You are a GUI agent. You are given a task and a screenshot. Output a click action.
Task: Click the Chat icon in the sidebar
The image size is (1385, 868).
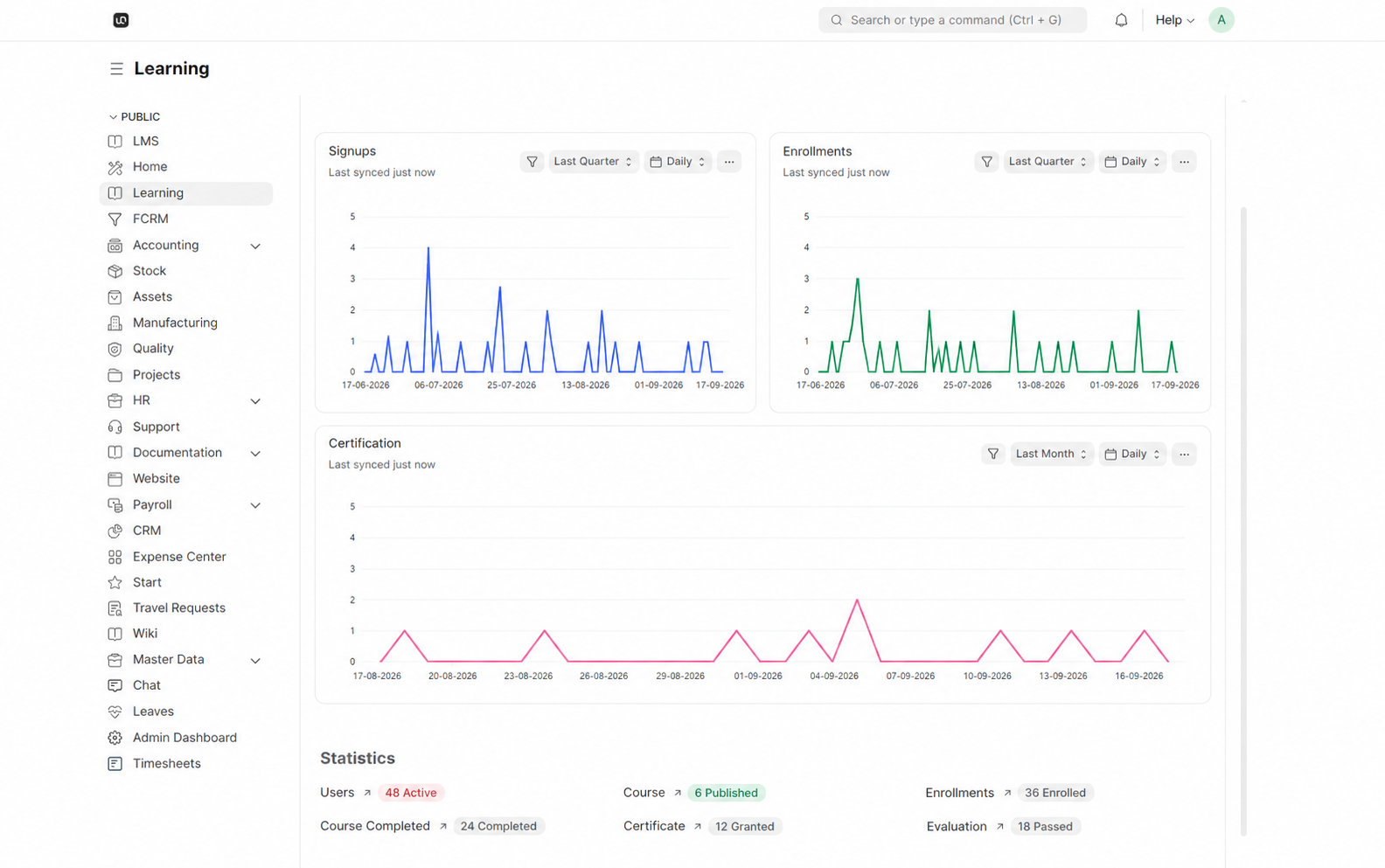point(115,685)
